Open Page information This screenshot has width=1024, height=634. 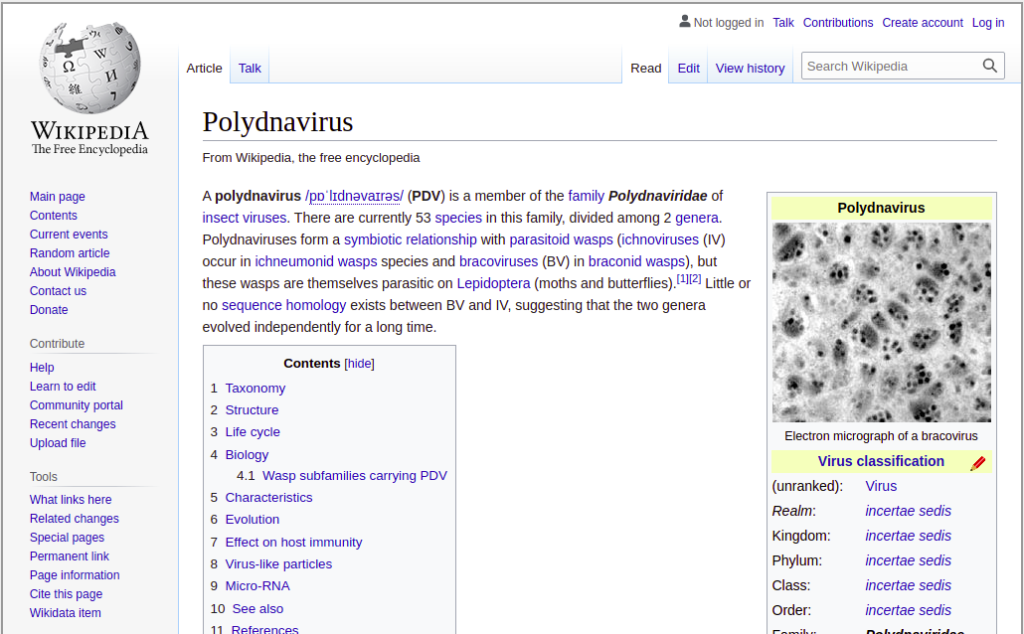(x=74, y=576)
